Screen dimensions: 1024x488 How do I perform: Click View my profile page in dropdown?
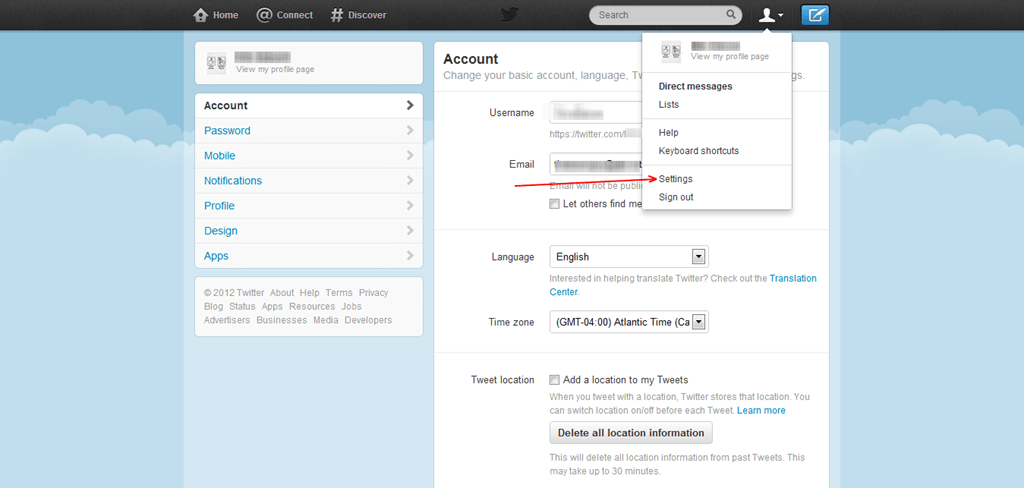pyautogui.click(x=729, y=57)
